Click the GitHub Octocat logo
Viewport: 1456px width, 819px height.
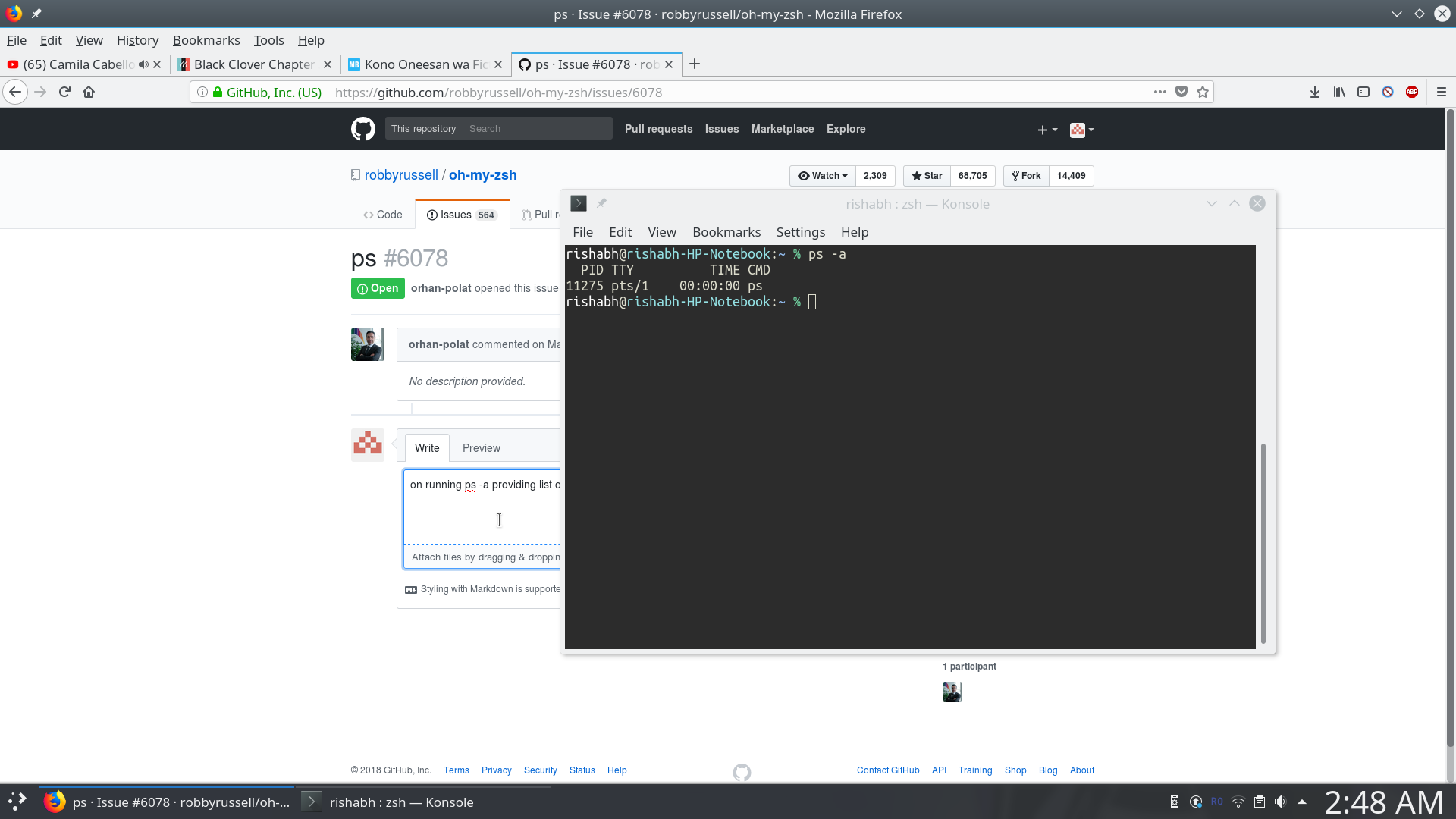362,129
